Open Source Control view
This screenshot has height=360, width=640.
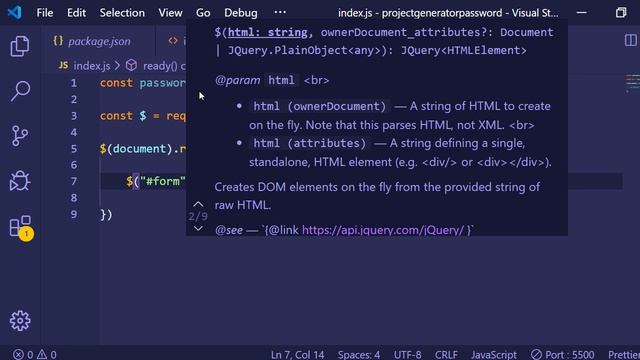pyautogui.click(x=20, y=136)
